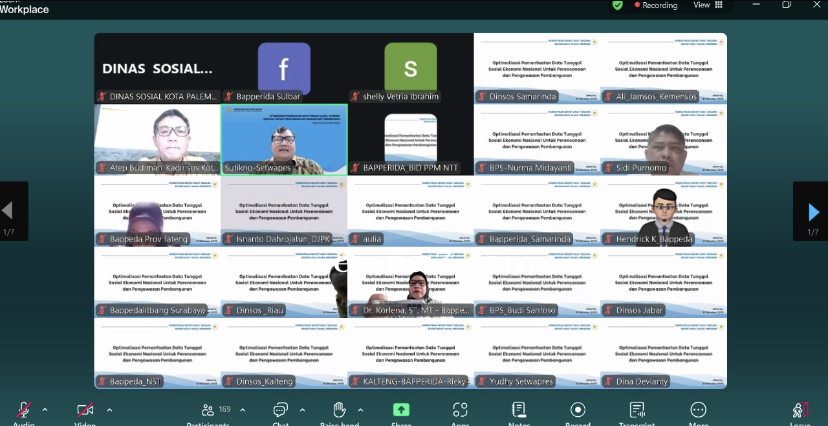Open the Chat panel
This screenshot has height=426, width=828.
click(280, 410)
